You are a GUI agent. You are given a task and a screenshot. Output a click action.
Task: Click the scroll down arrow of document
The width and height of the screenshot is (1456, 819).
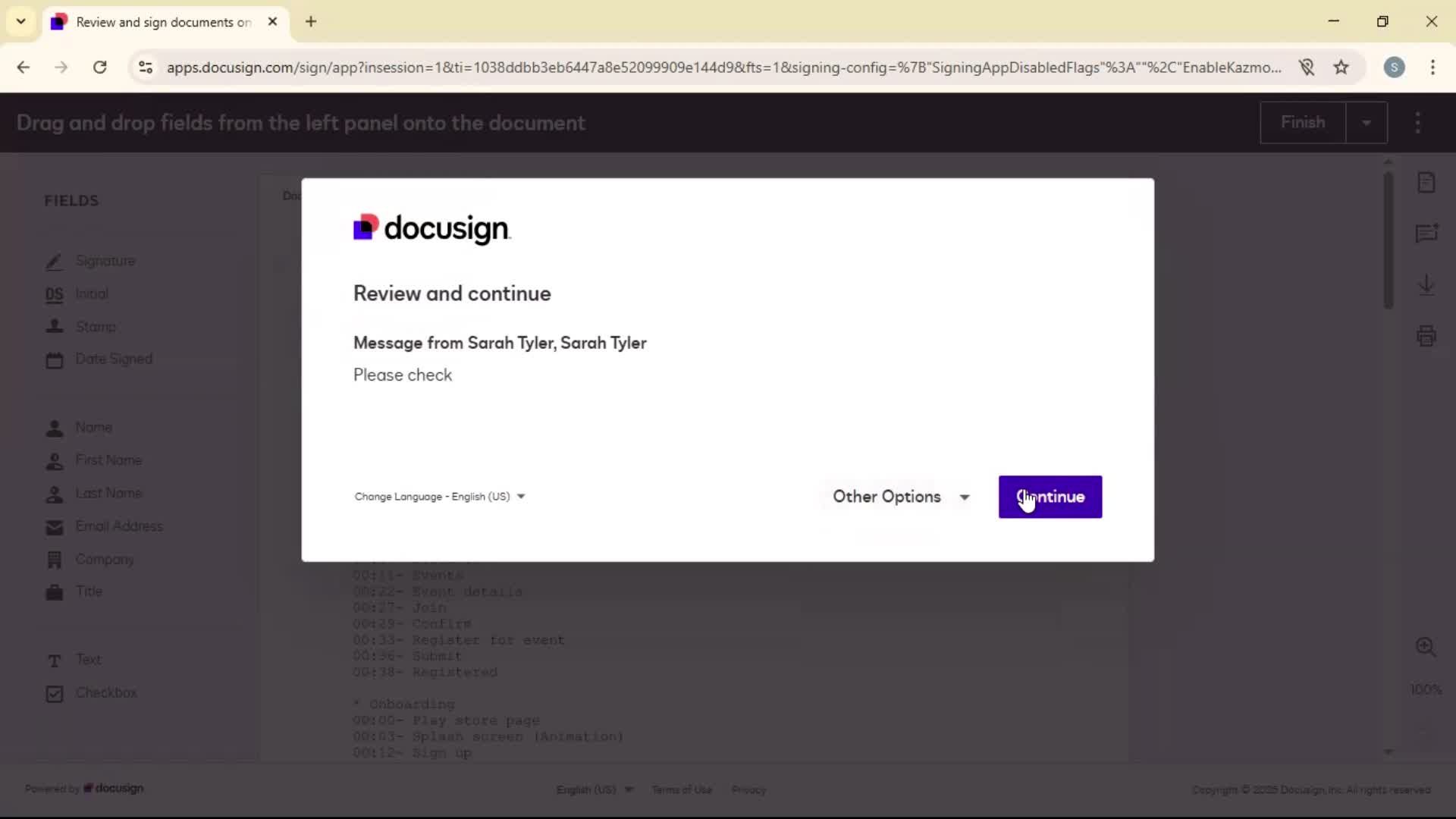pyautogui.click(x=1388, y=752)
